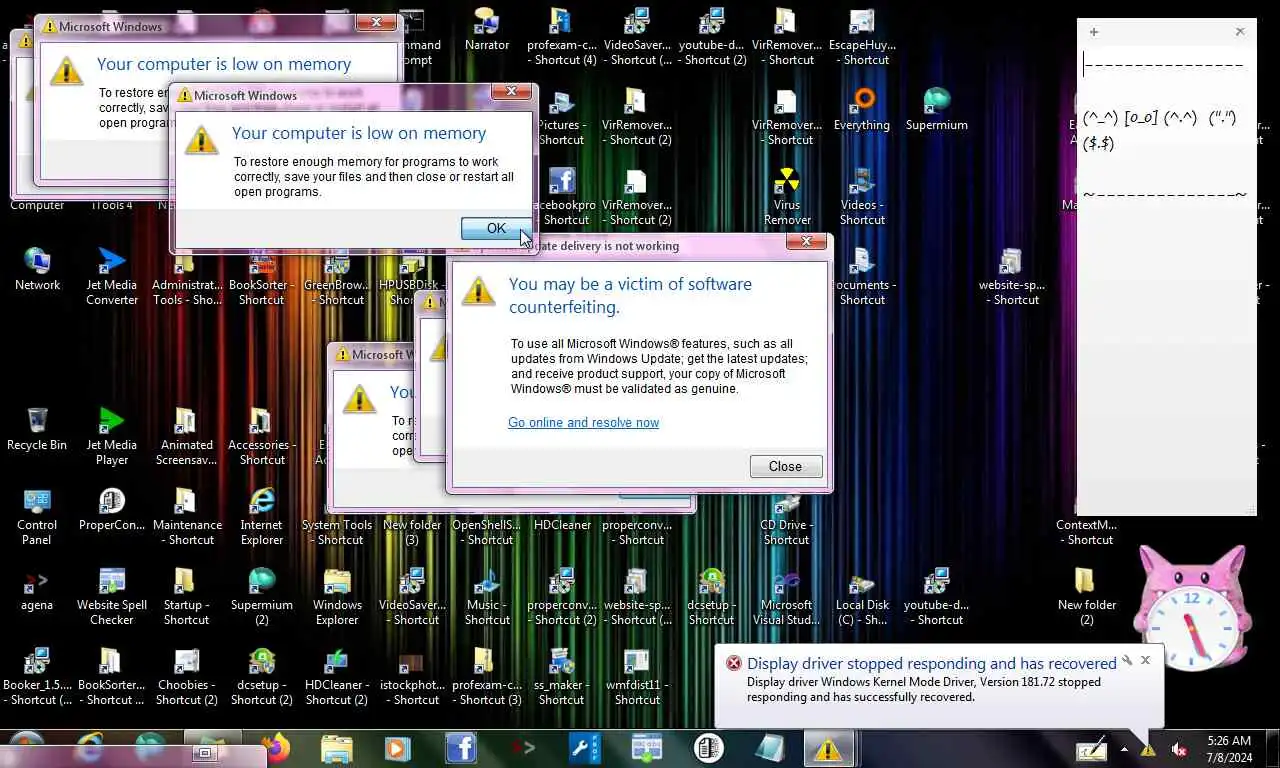Screen dimensions: 1280x768
Task: Select the Website Spell Checker icon
Action: (112, 597)
